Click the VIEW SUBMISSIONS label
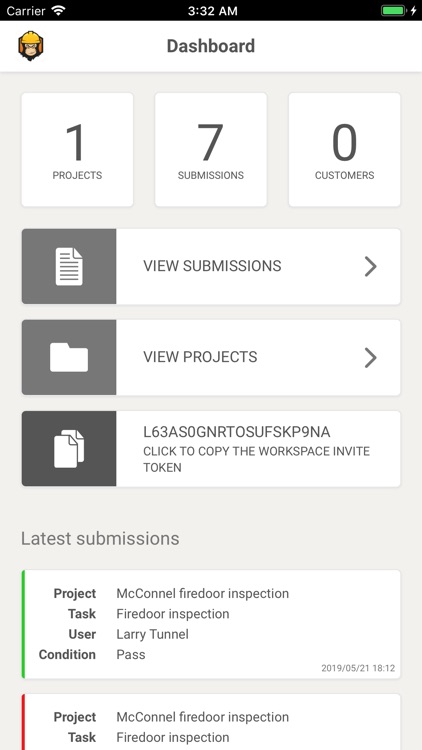The image size is (422, 750). [212, 266]
